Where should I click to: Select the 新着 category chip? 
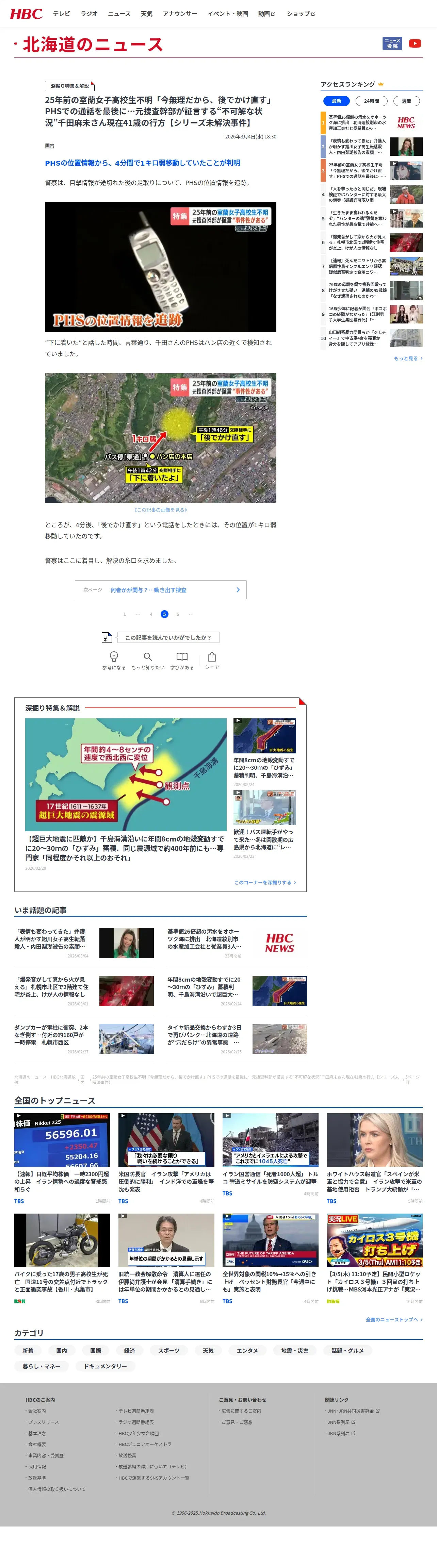point(28,1350)
